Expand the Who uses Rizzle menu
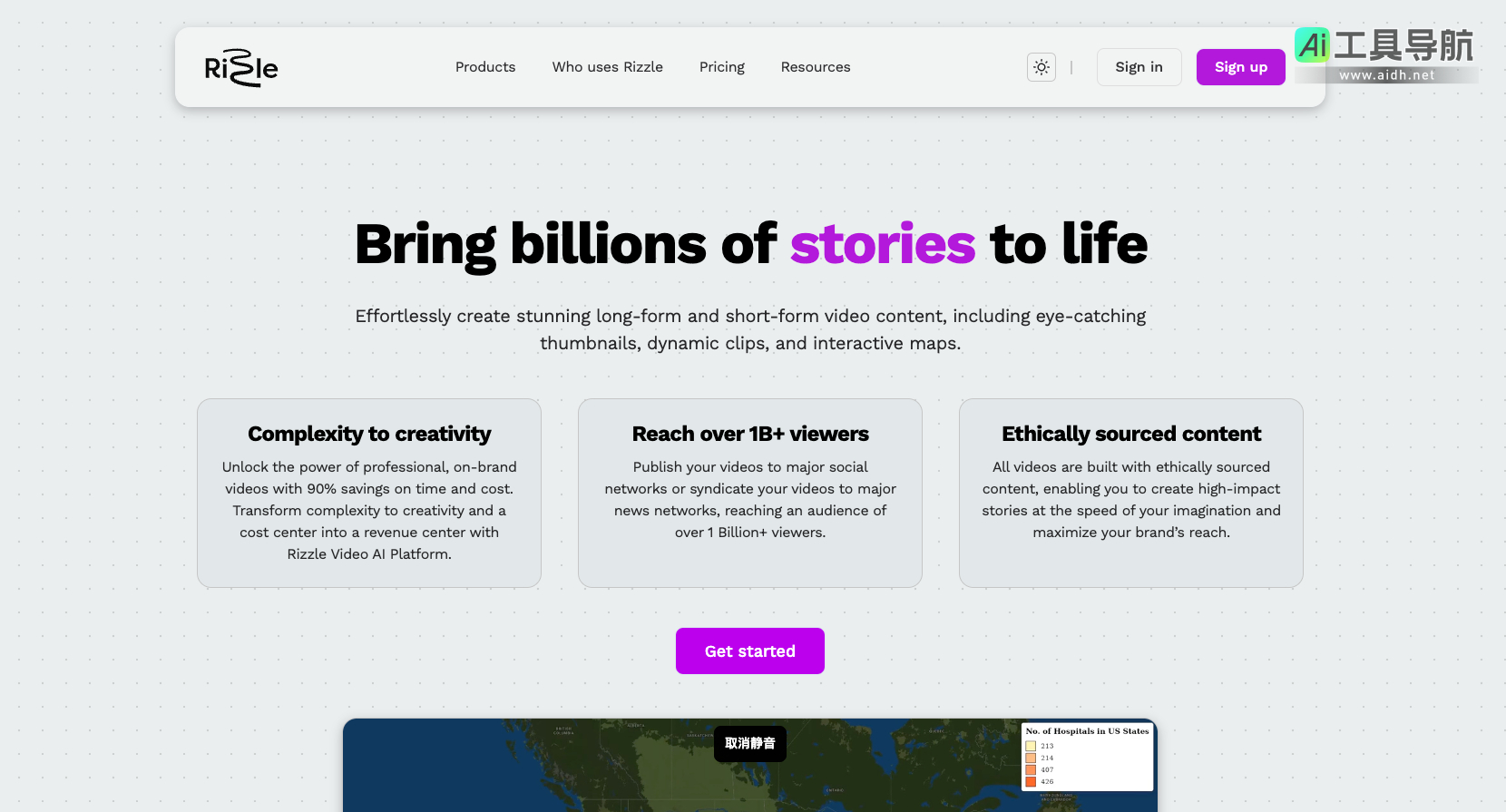1506x812 pixels. tap(608, 67)
